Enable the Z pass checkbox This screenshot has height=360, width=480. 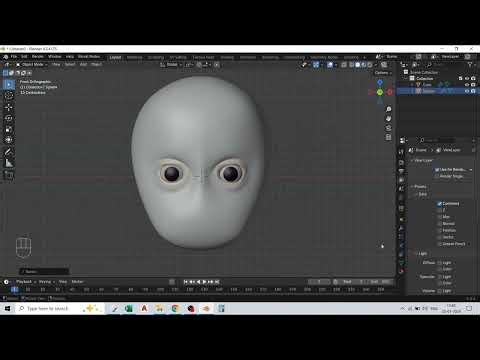click(x=439, y=210)
